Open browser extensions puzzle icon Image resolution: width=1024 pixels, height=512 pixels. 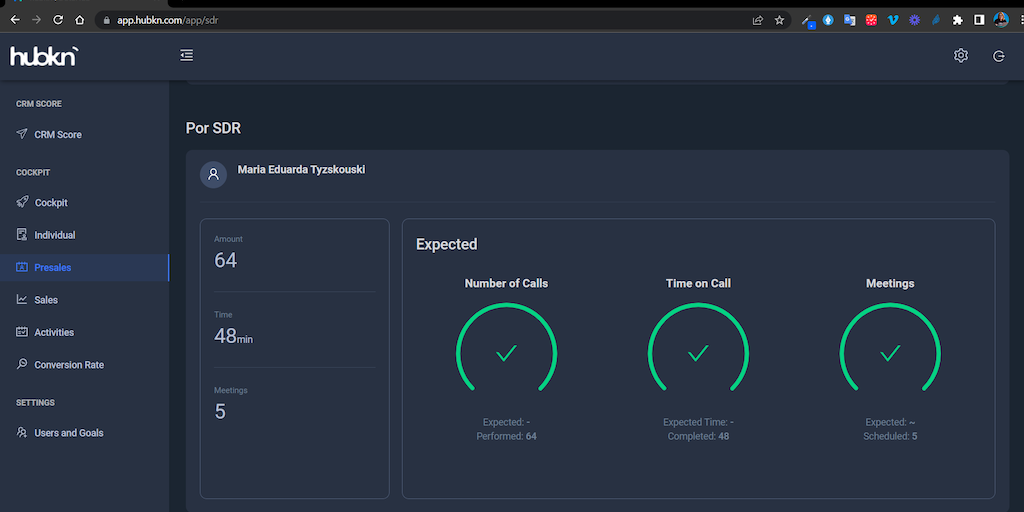(x=957, y=20)
